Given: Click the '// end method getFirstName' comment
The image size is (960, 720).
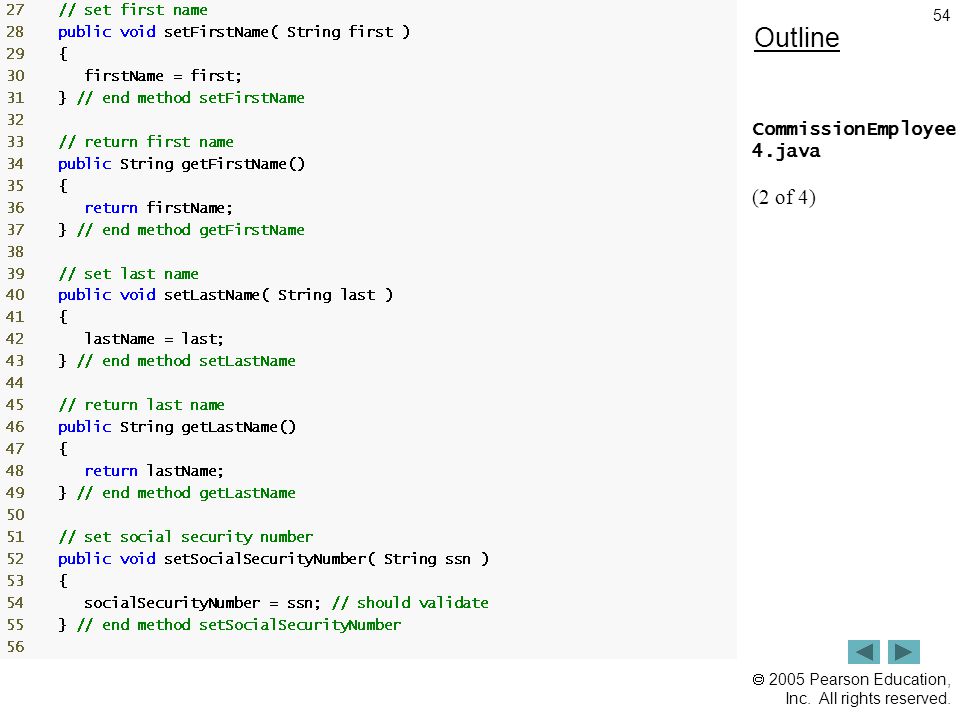Looking at the screenshot, I should (x=191, y=230).
